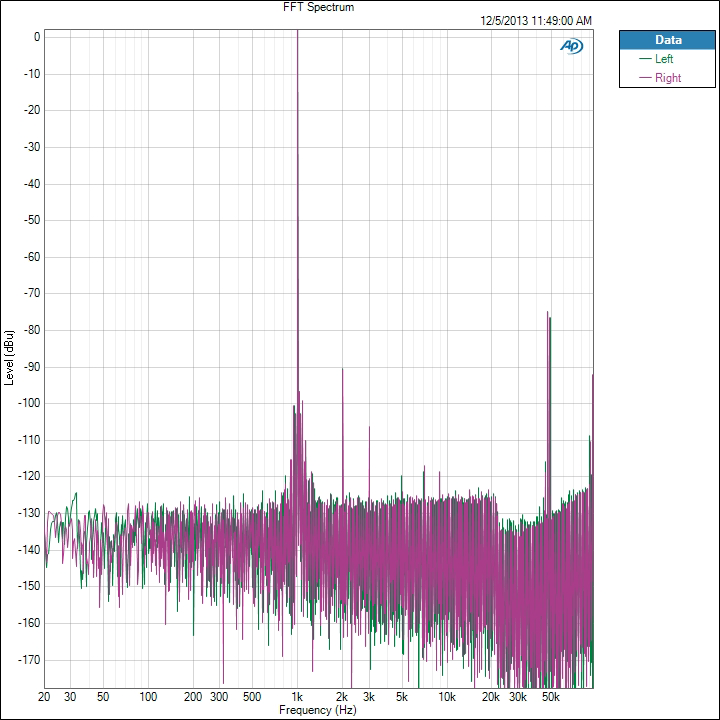Click the 2 kHz harmonic peak near -90
Image resolution: width=720 pixels, height=720 pixels.
pos(342,369)
